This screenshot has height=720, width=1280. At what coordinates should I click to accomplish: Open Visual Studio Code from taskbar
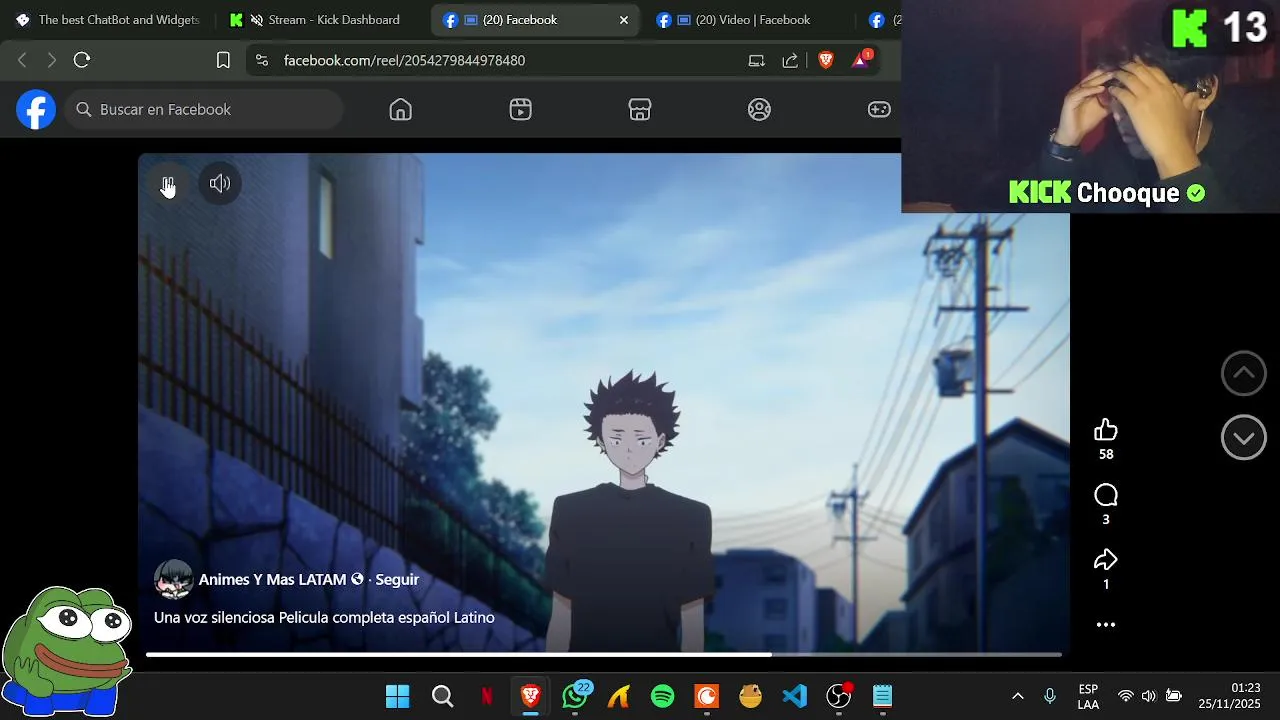[795, 696]
